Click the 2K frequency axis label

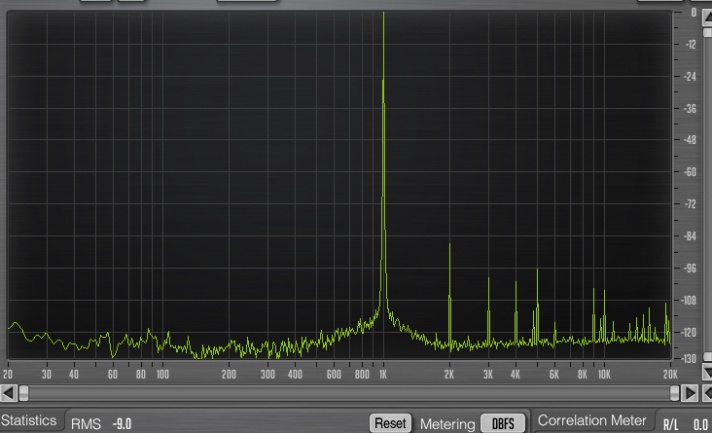click(449, 374)
